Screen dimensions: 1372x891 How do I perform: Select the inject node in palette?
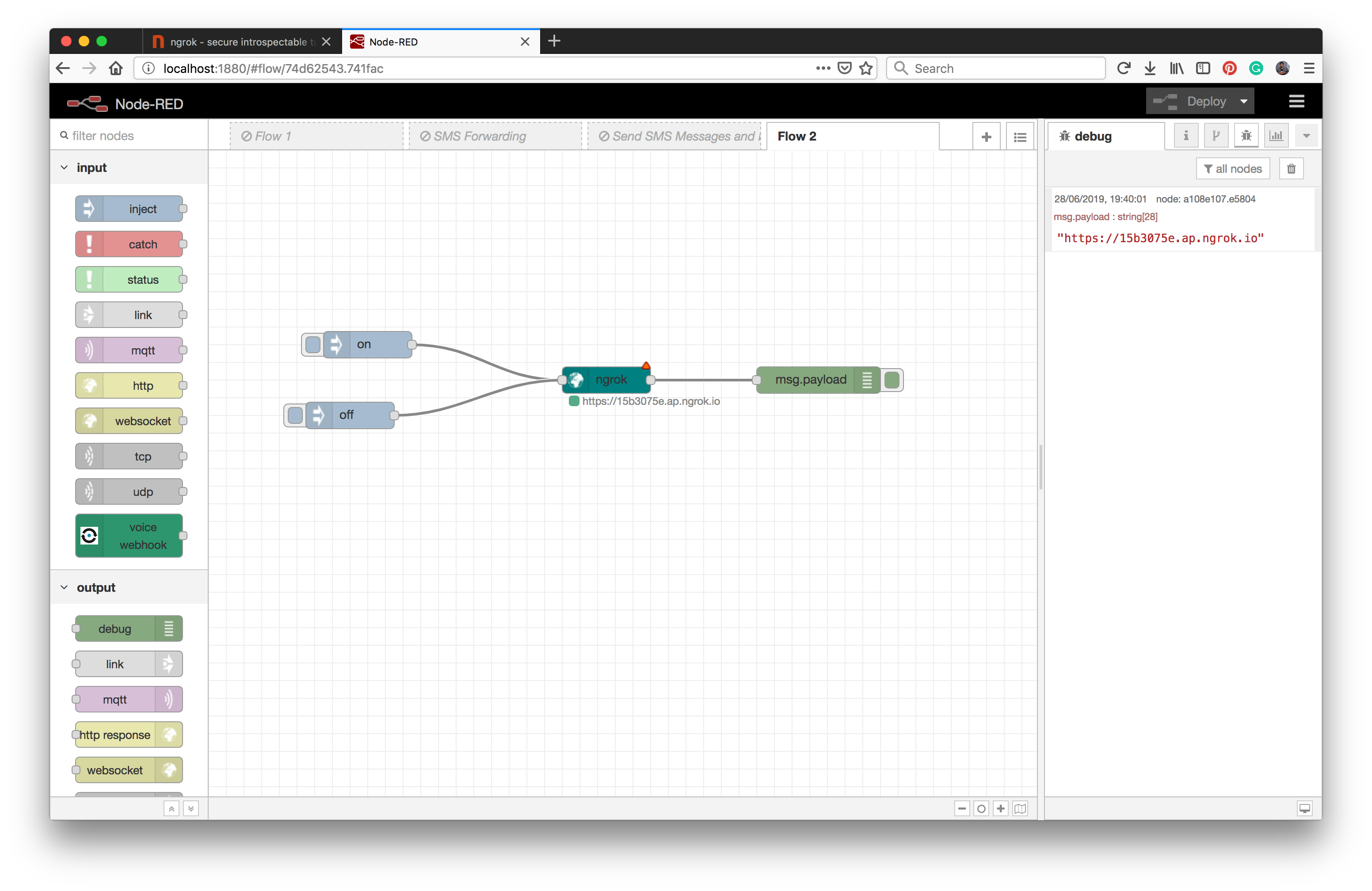(x=129, y=209)
